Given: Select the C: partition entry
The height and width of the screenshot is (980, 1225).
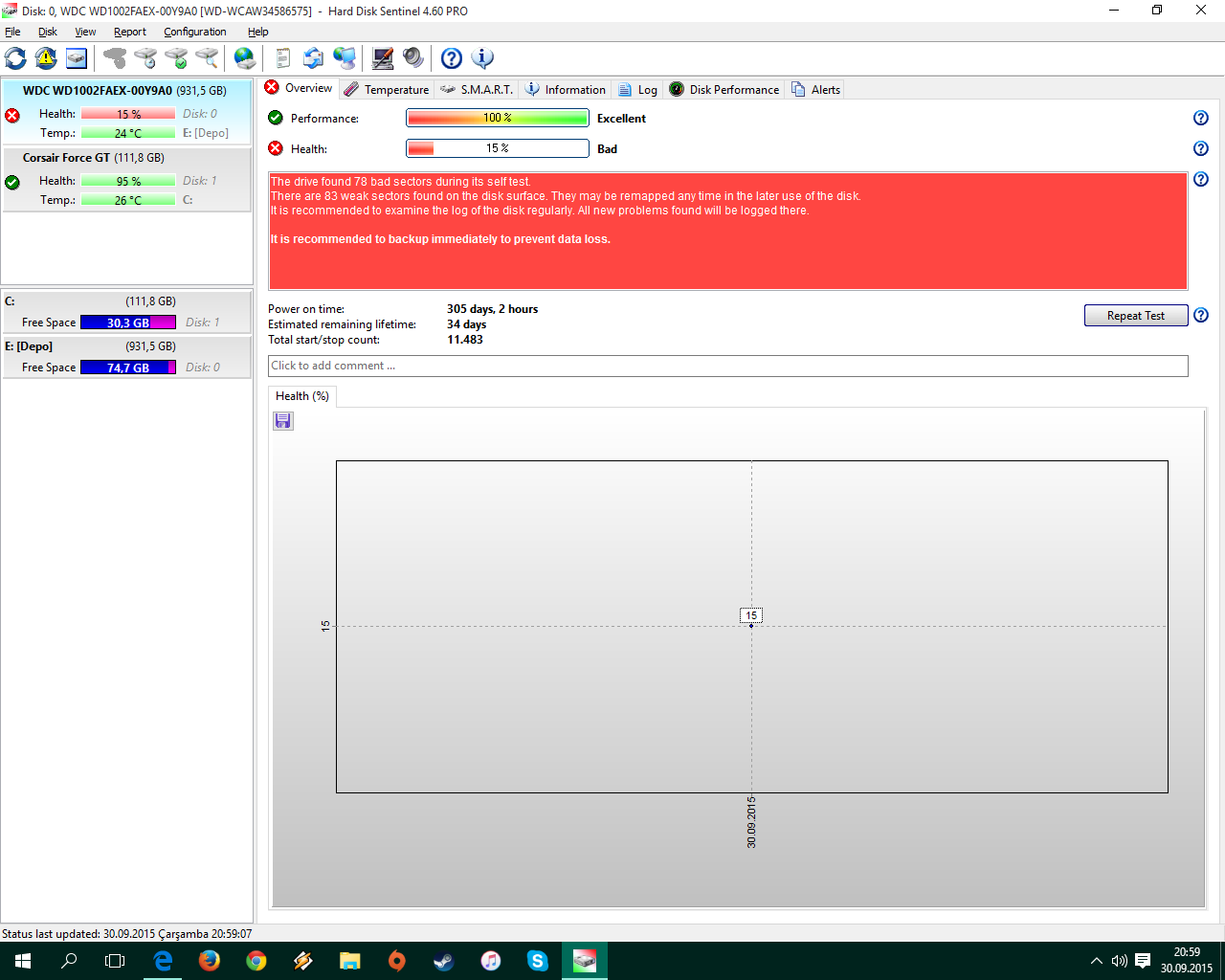Looking at the screenshot, I should 126,312.
